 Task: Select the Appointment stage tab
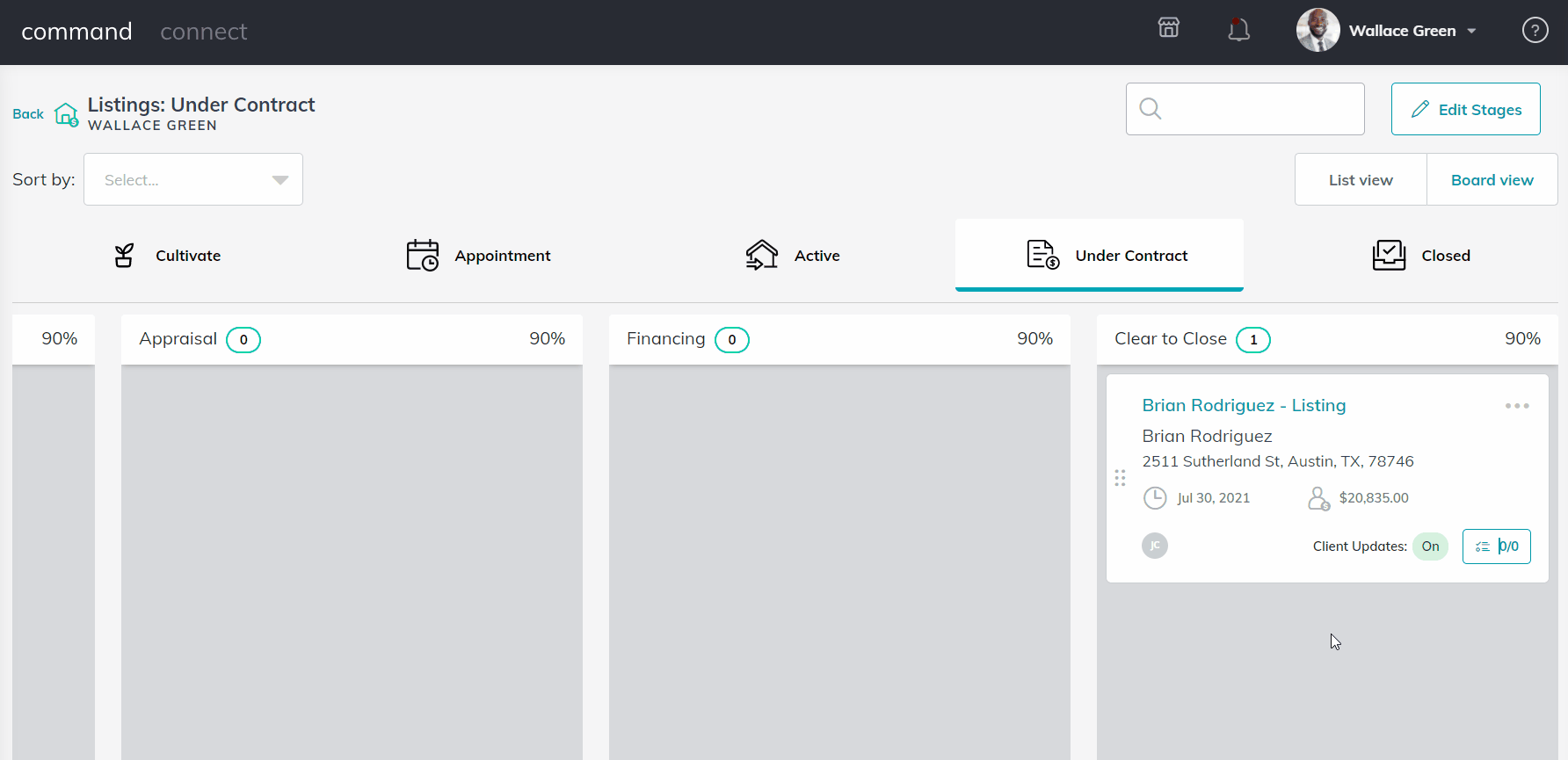478,256
